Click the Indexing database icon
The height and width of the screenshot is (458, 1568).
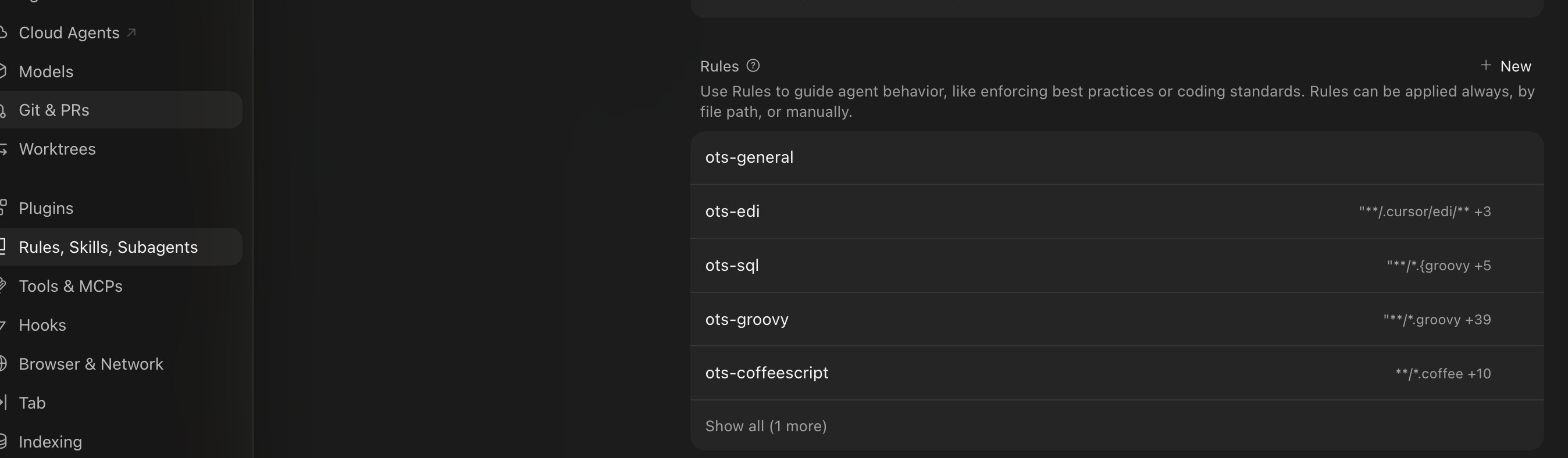[x=3, y=442]
